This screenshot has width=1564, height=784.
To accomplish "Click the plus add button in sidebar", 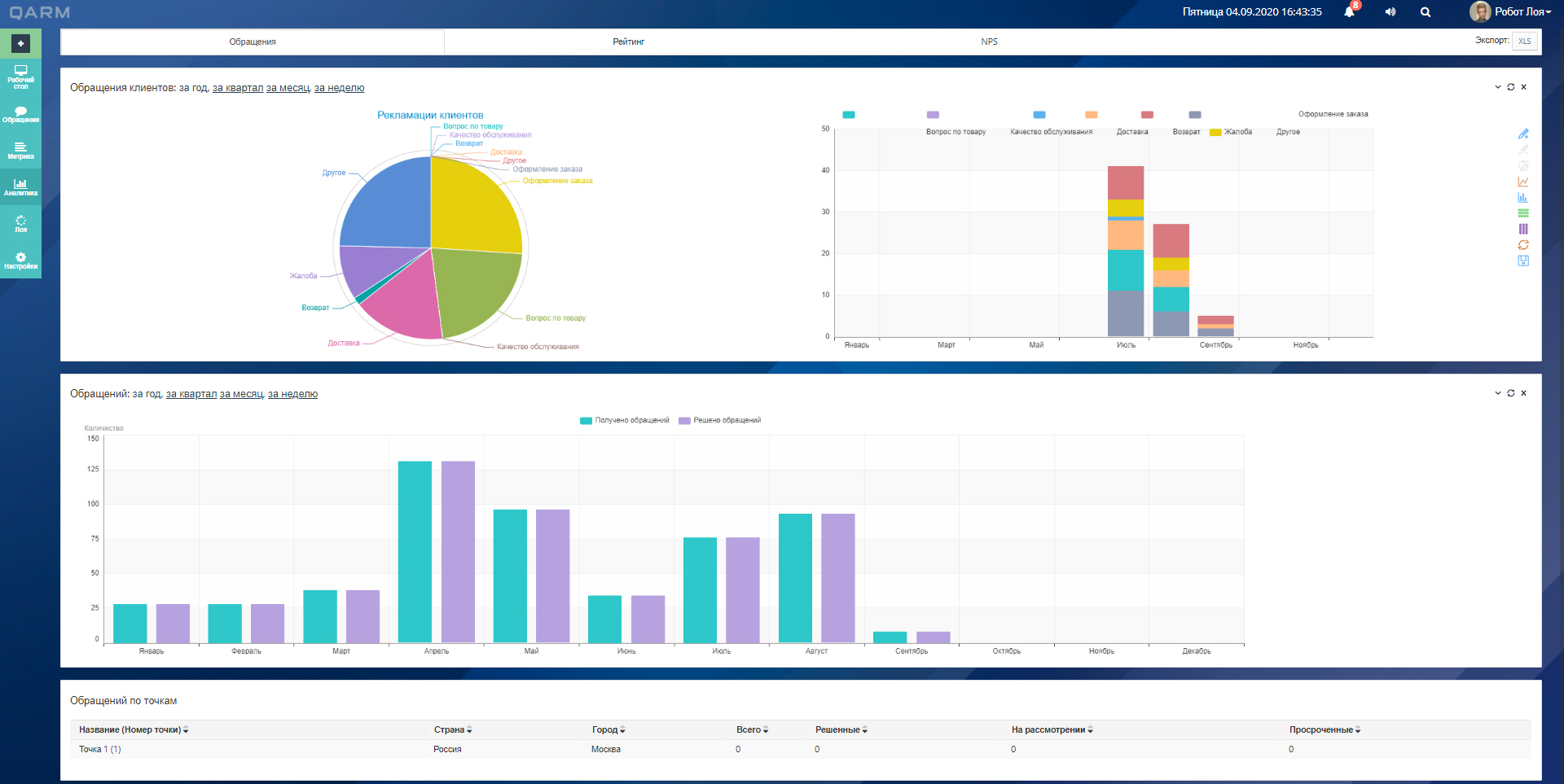I will [20, 43].
